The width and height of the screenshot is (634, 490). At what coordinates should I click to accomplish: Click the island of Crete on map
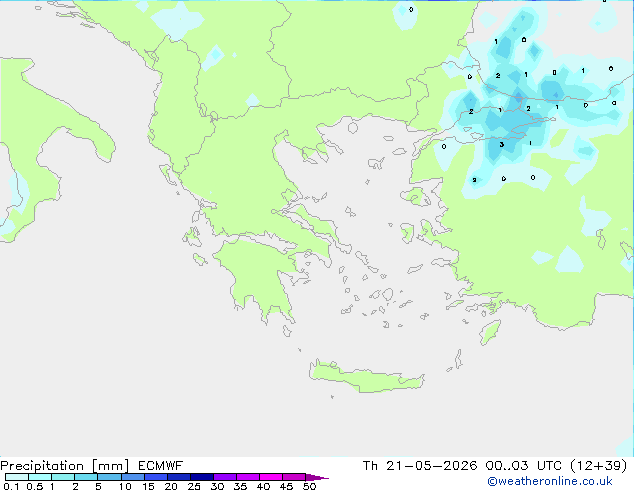coord(366,377)
